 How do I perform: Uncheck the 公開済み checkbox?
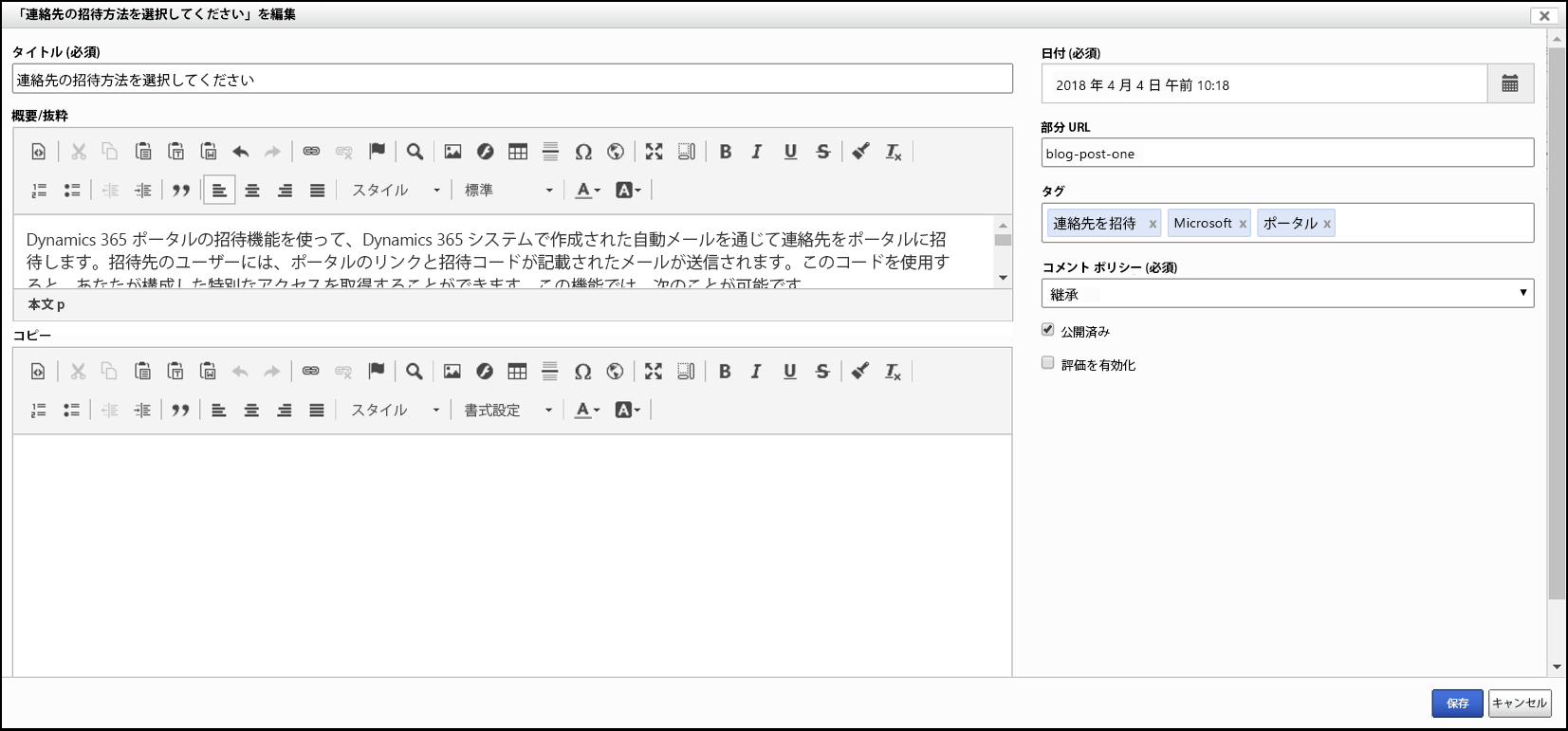(x=1048, y=330)
